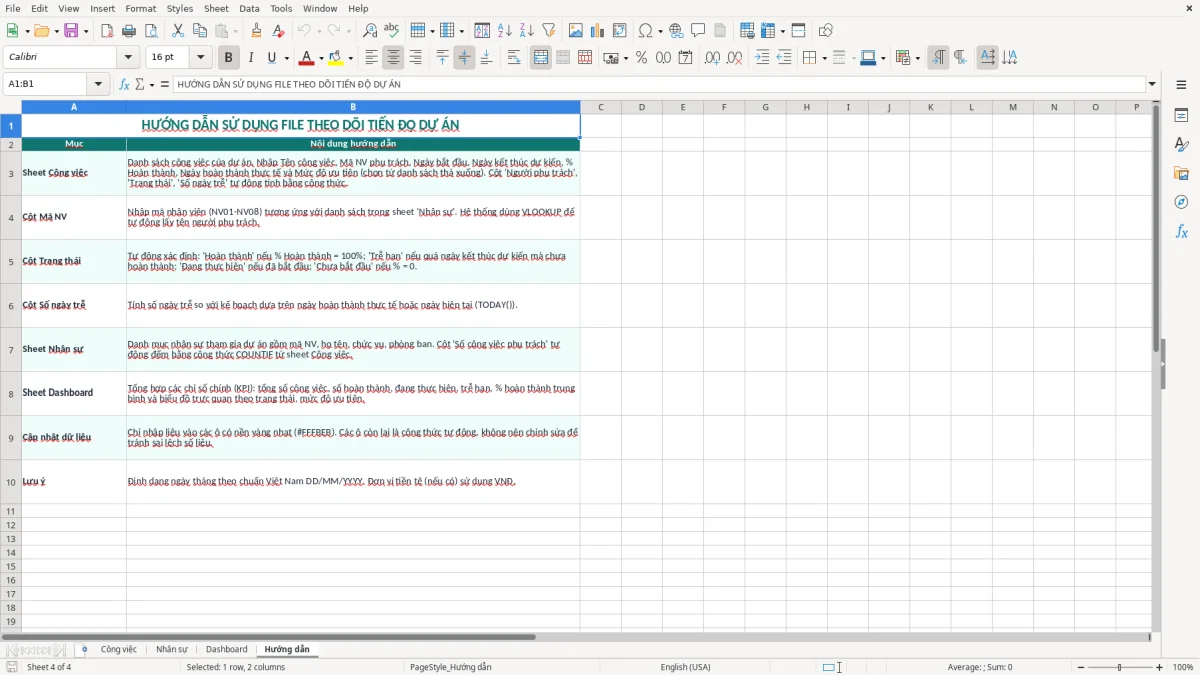Export directly as PDF

[107, 31]
